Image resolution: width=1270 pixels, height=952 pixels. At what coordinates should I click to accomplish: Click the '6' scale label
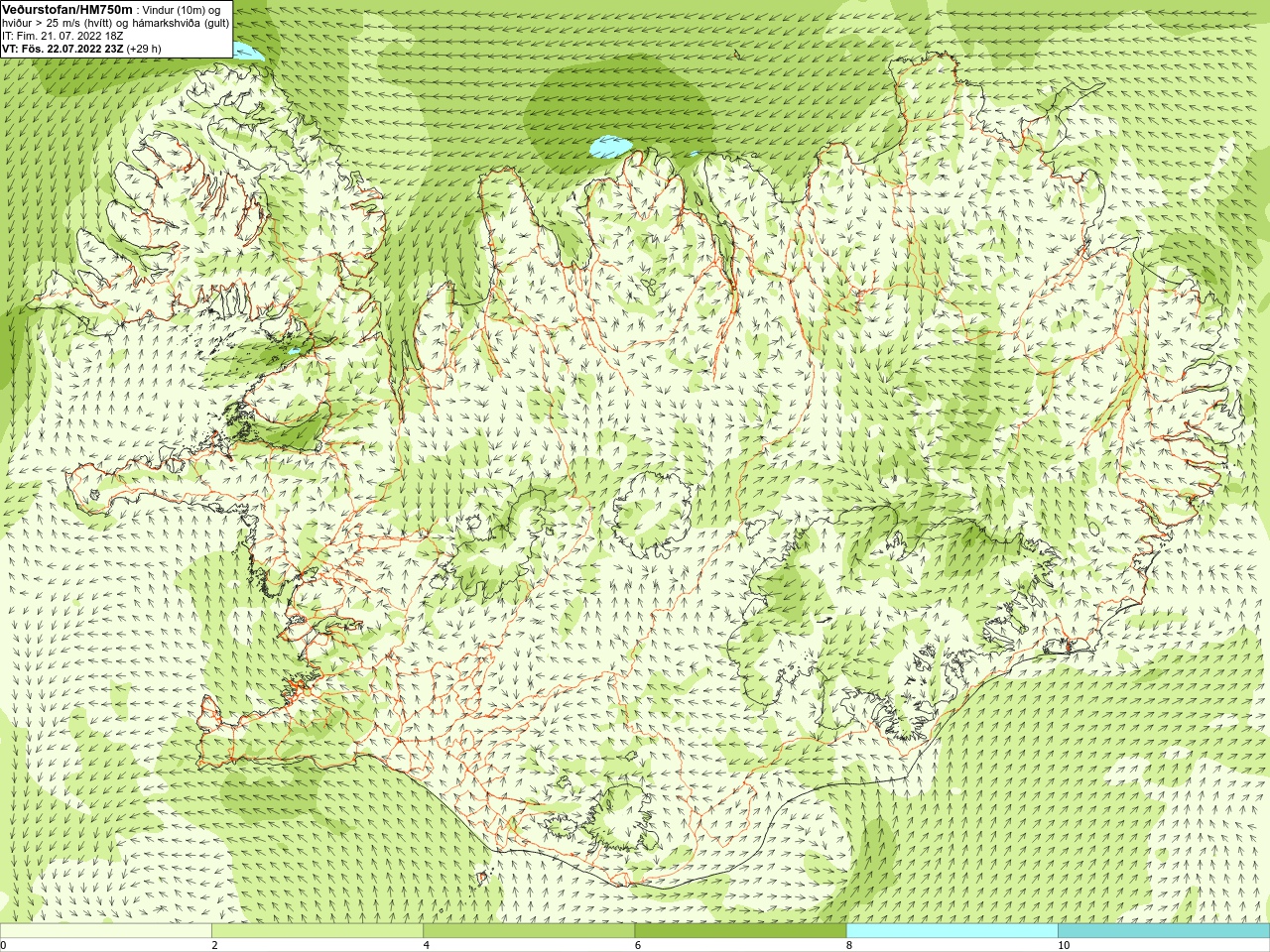[638, 946]
